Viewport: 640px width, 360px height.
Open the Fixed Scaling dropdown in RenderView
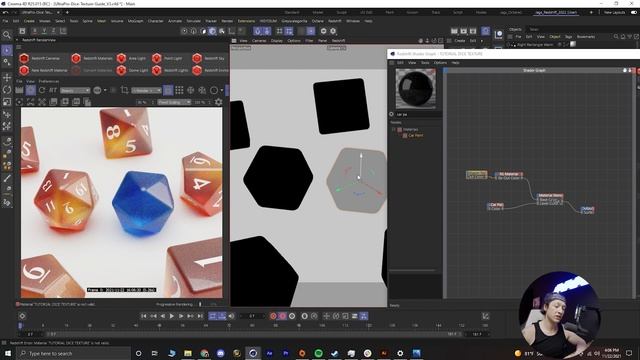(x=174, y=102)
